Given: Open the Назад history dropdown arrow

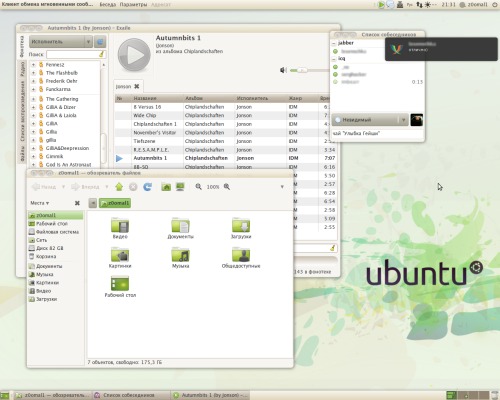Looking at the screenshot, I should tap(63, 187).
